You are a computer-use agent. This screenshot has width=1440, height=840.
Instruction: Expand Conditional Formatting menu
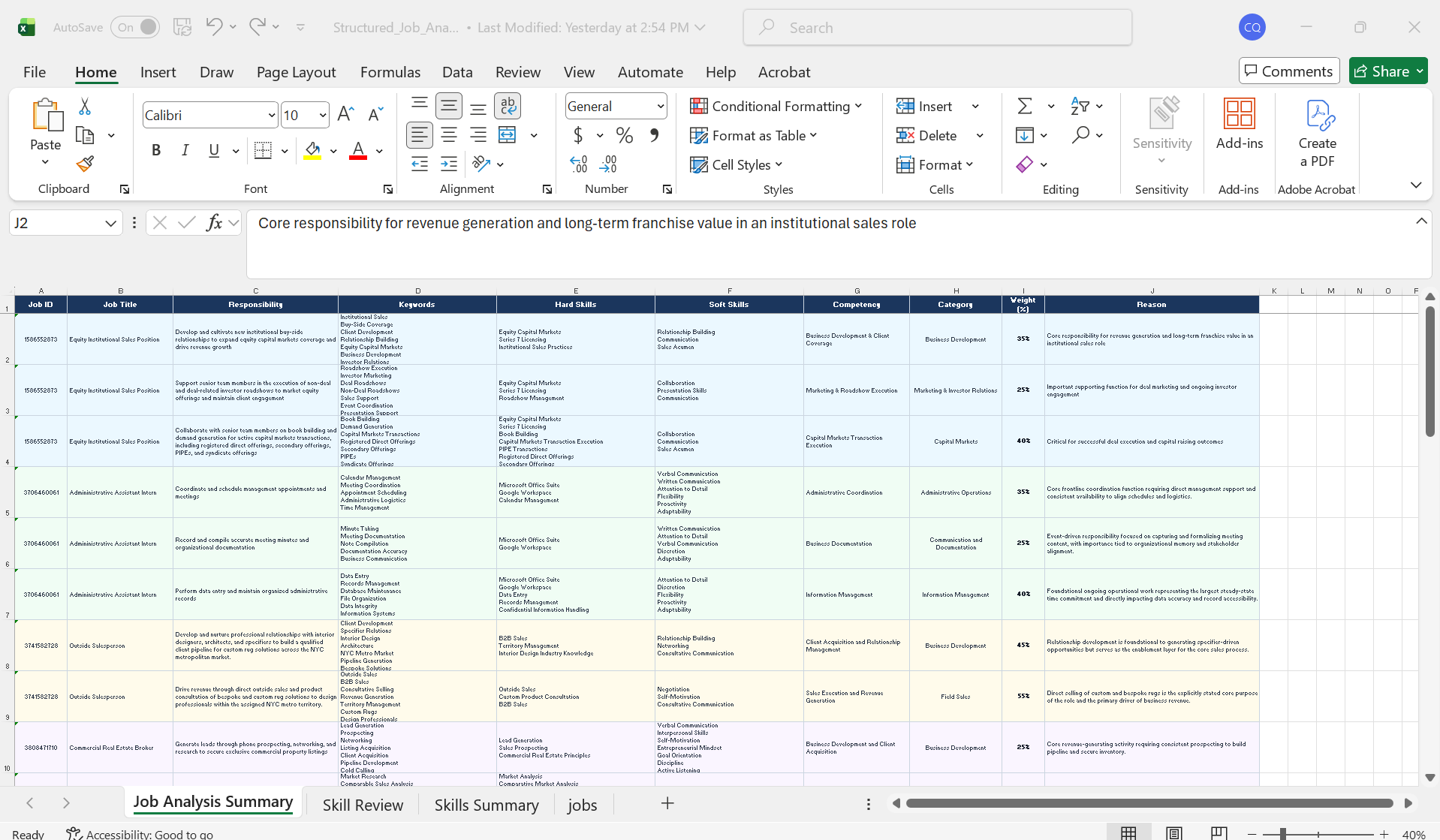[x=776, y=106]
